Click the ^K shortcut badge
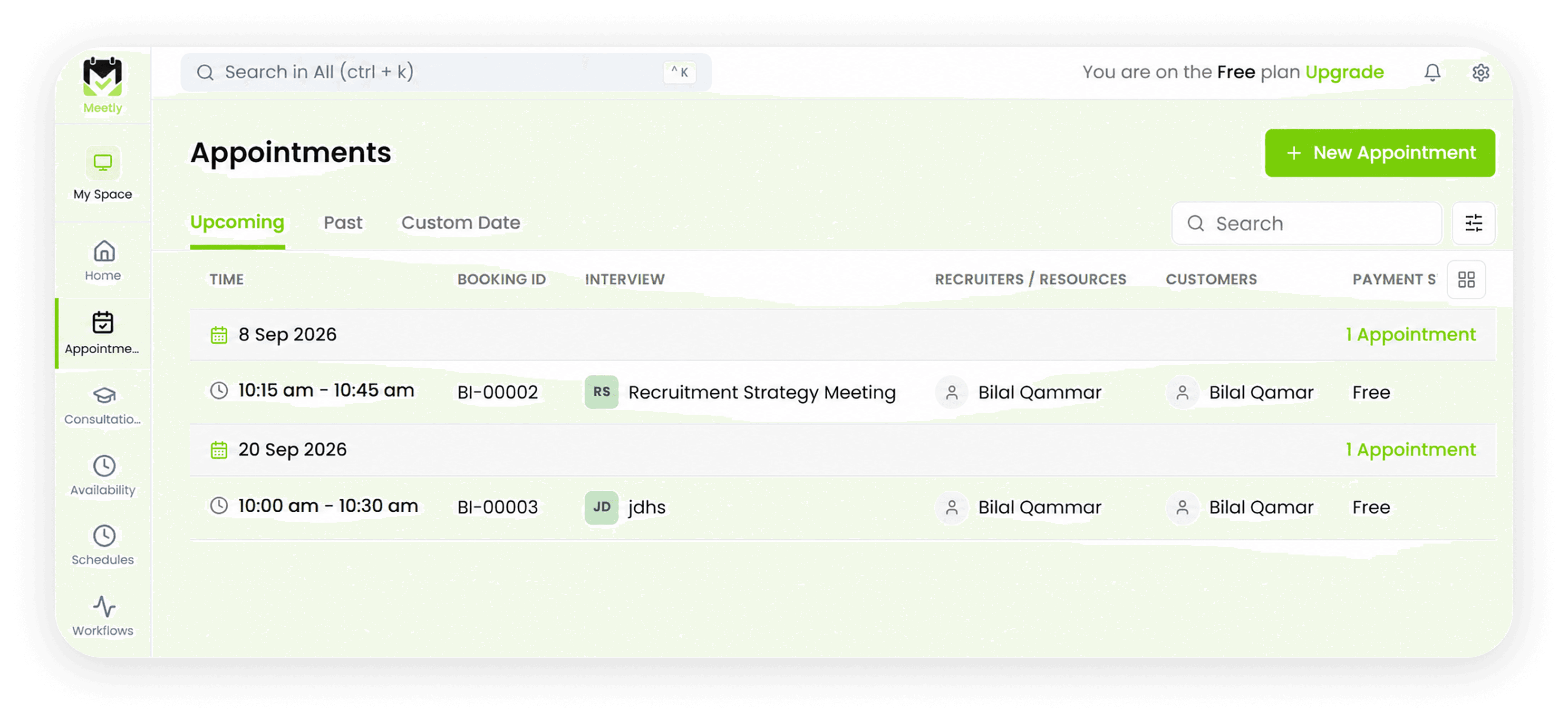This screenshot has width=1568, height=720. pos(679,72)
